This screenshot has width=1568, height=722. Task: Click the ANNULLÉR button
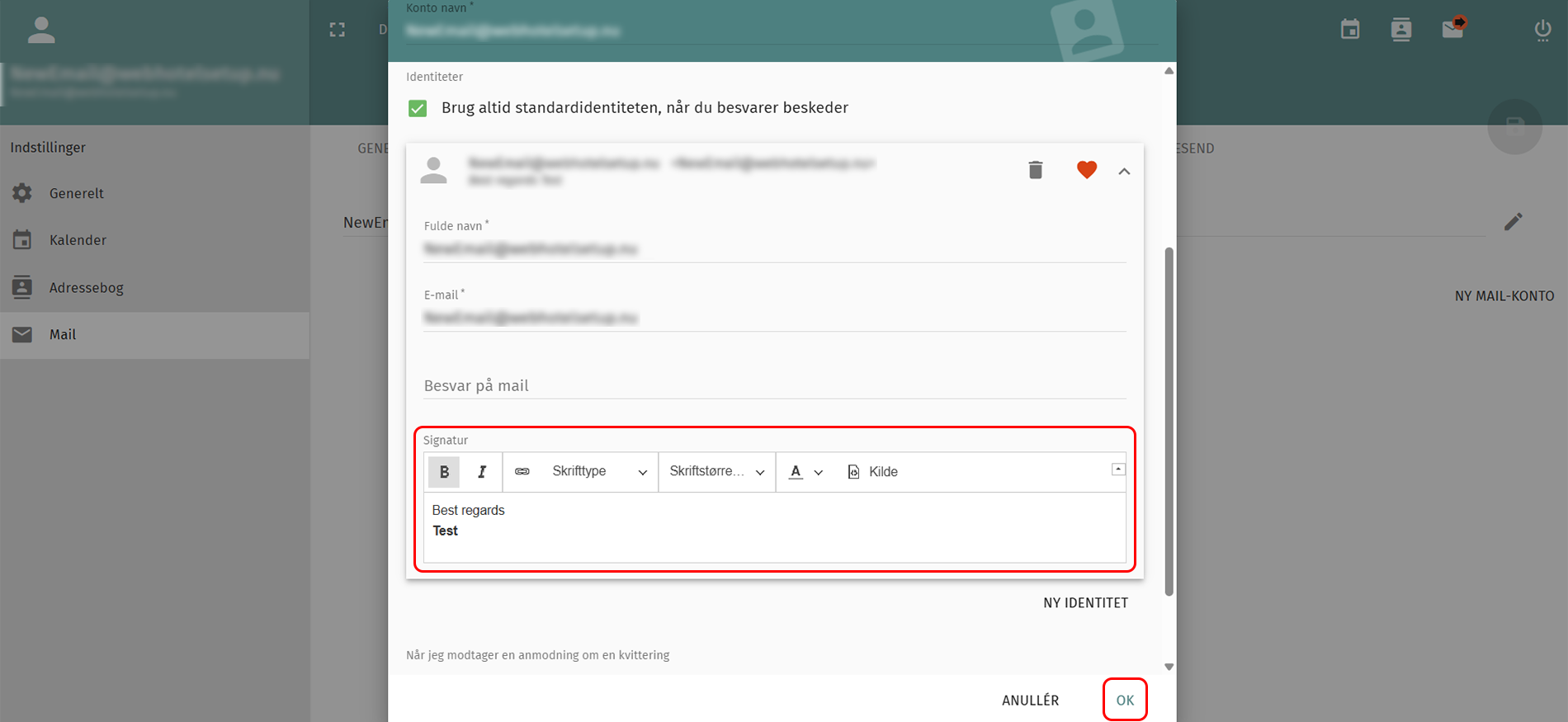[1030, 700]
